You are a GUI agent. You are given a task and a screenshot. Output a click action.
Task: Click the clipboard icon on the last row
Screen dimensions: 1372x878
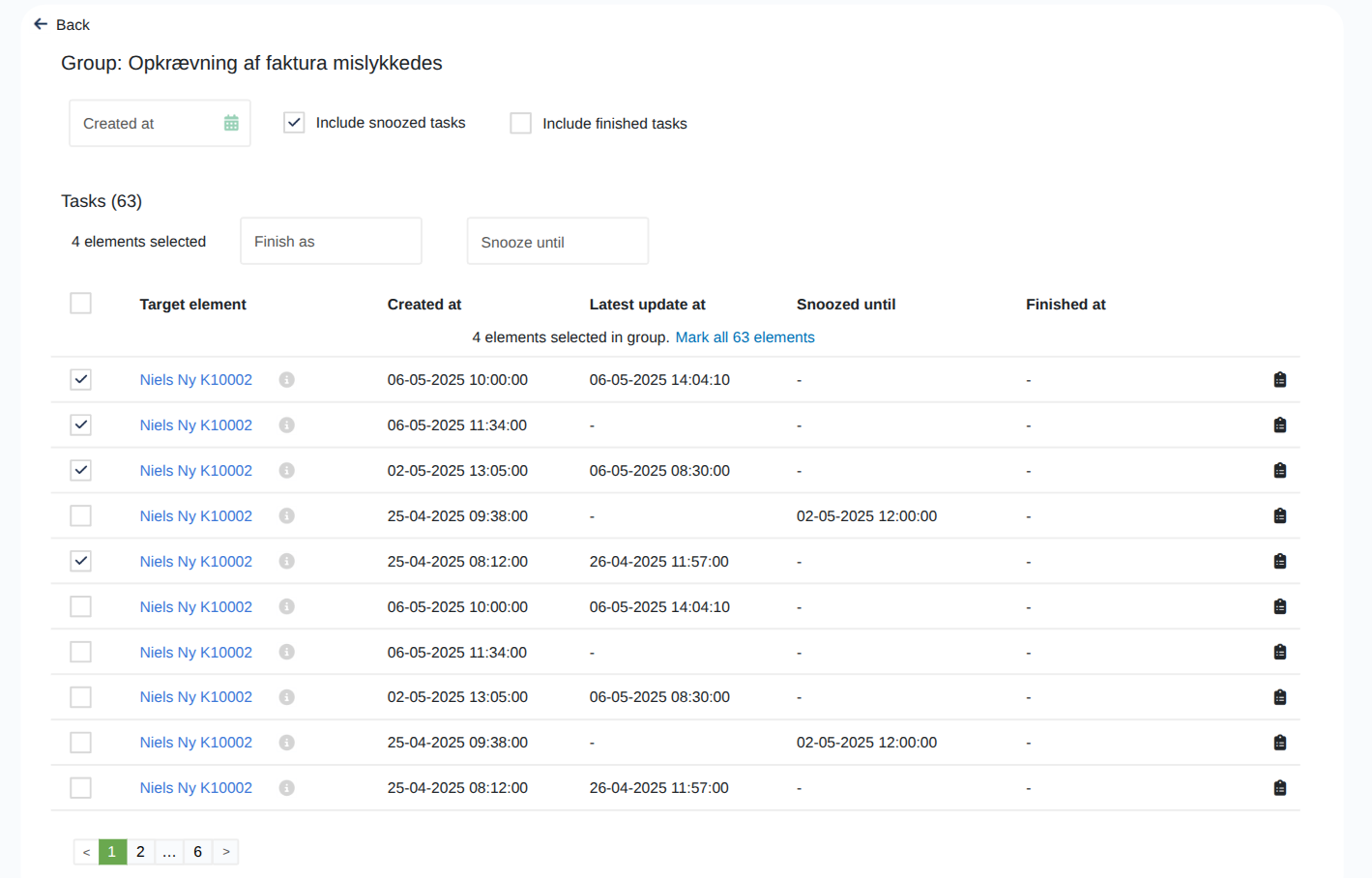(1280, 787)
